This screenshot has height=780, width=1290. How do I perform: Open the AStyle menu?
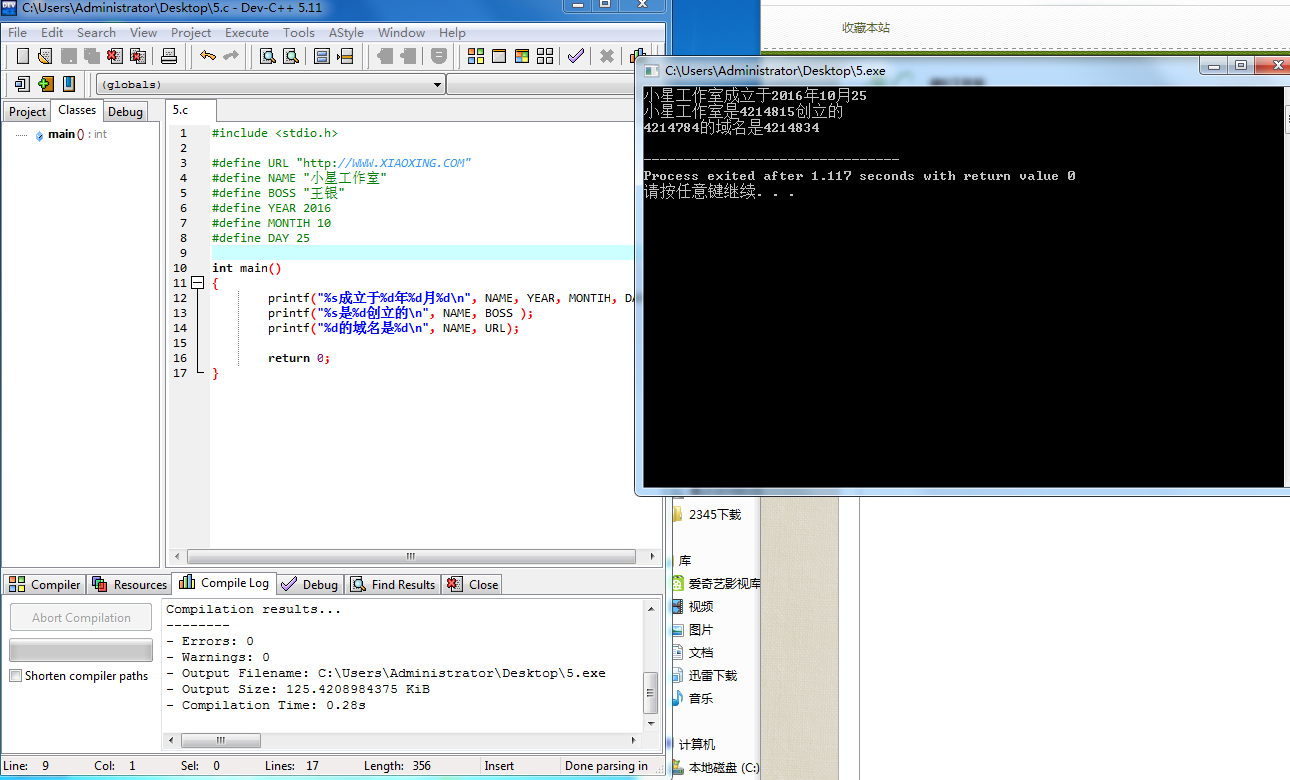tap(346, 32)
